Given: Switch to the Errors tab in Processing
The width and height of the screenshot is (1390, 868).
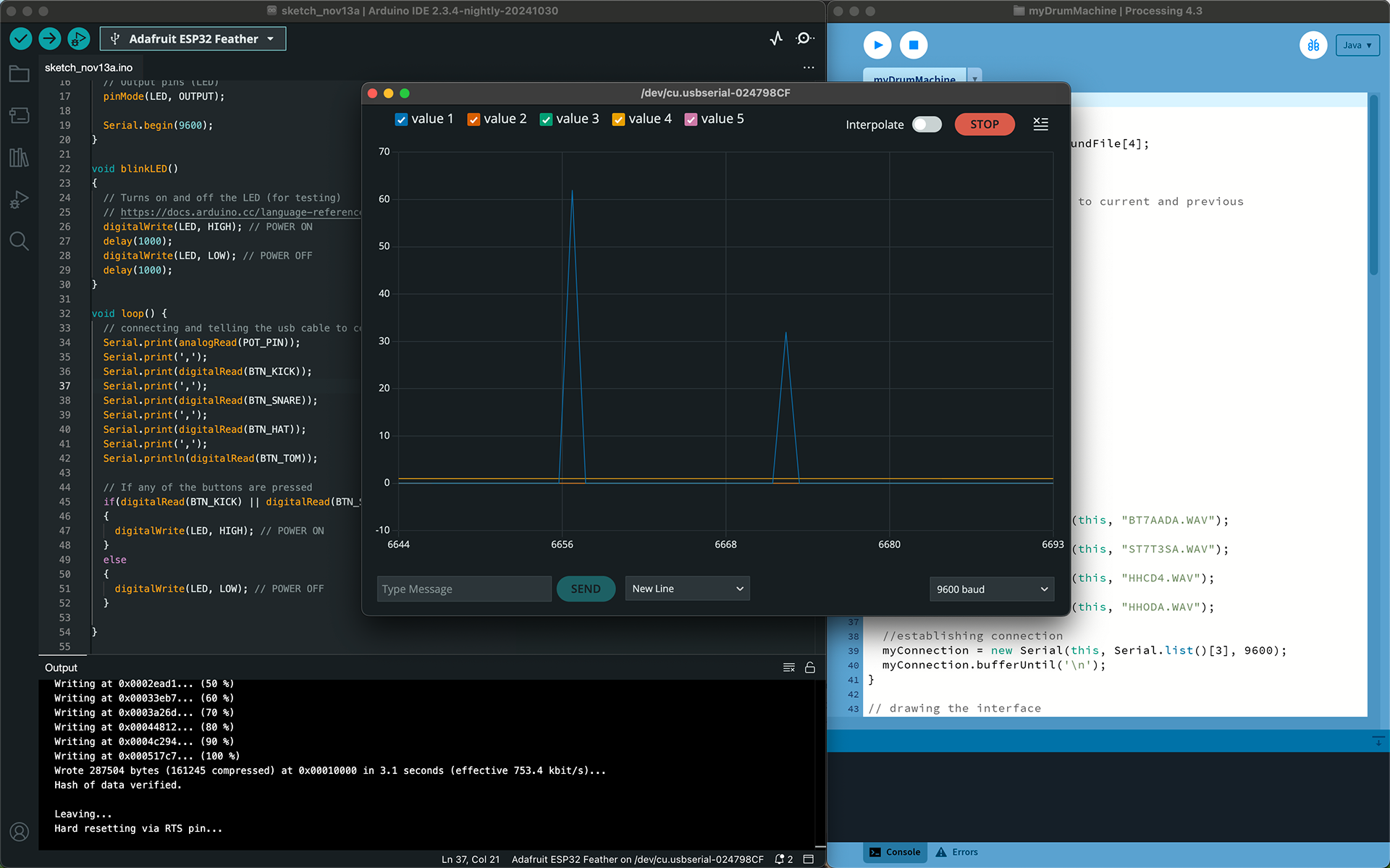Looking at the screenshot, I should tap(956, 852).
